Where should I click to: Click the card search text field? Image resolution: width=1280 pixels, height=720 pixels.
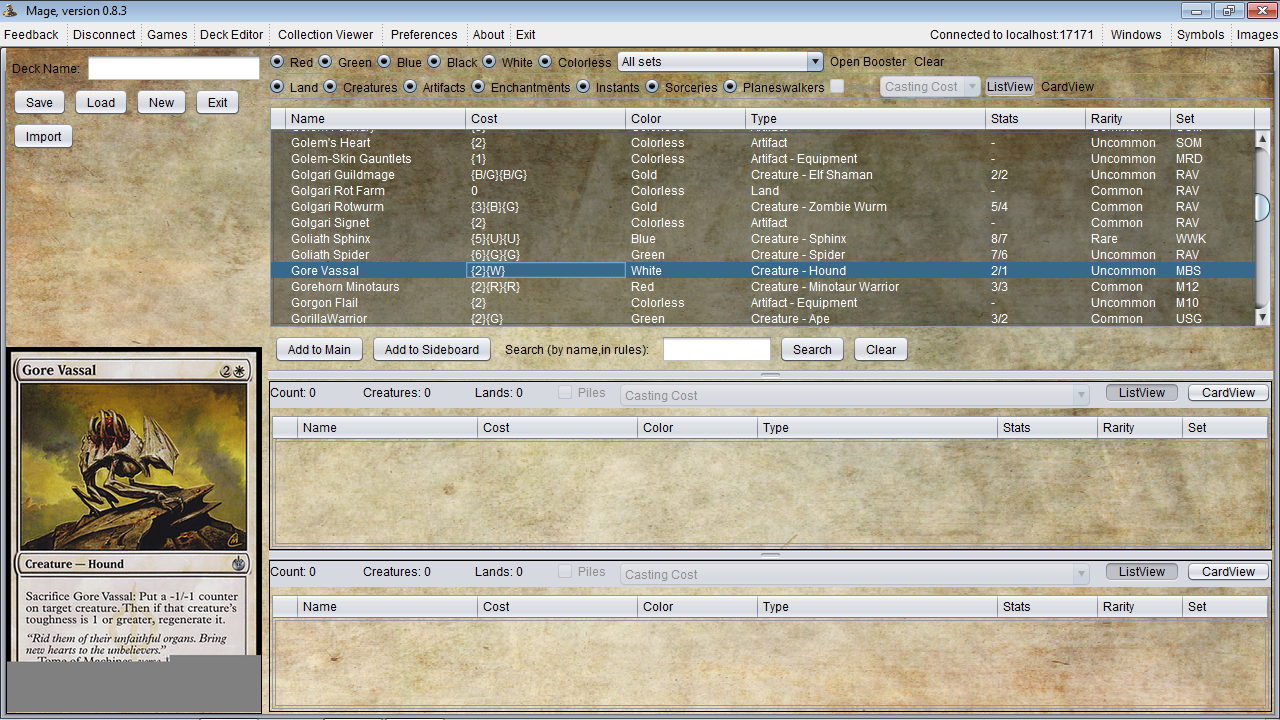pos(717,349)
